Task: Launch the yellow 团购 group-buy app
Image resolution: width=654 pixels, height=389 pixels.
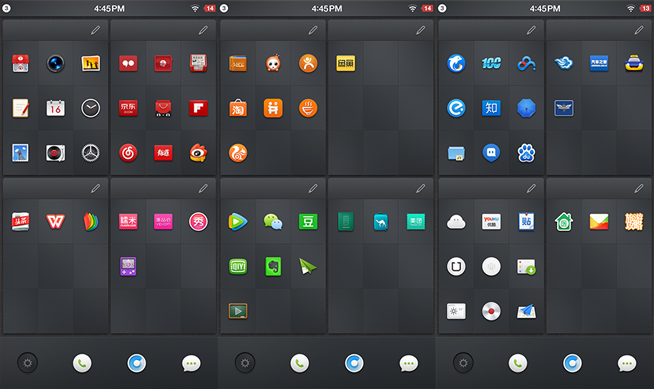Action: click(346, 63)
